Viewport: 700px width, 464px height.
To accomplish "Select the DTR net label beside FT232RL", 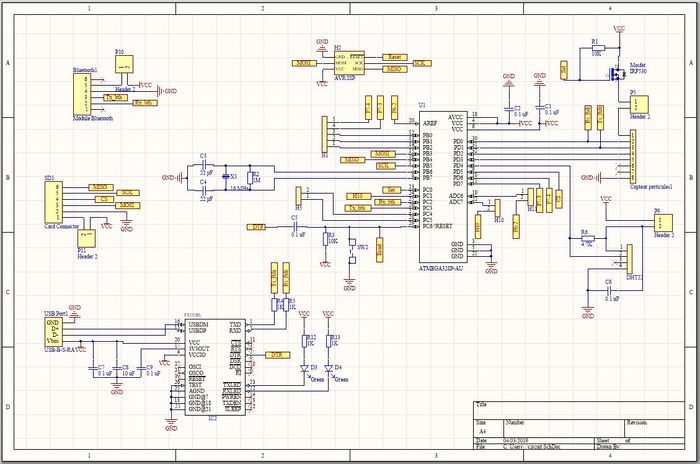I will coord(276,355).
